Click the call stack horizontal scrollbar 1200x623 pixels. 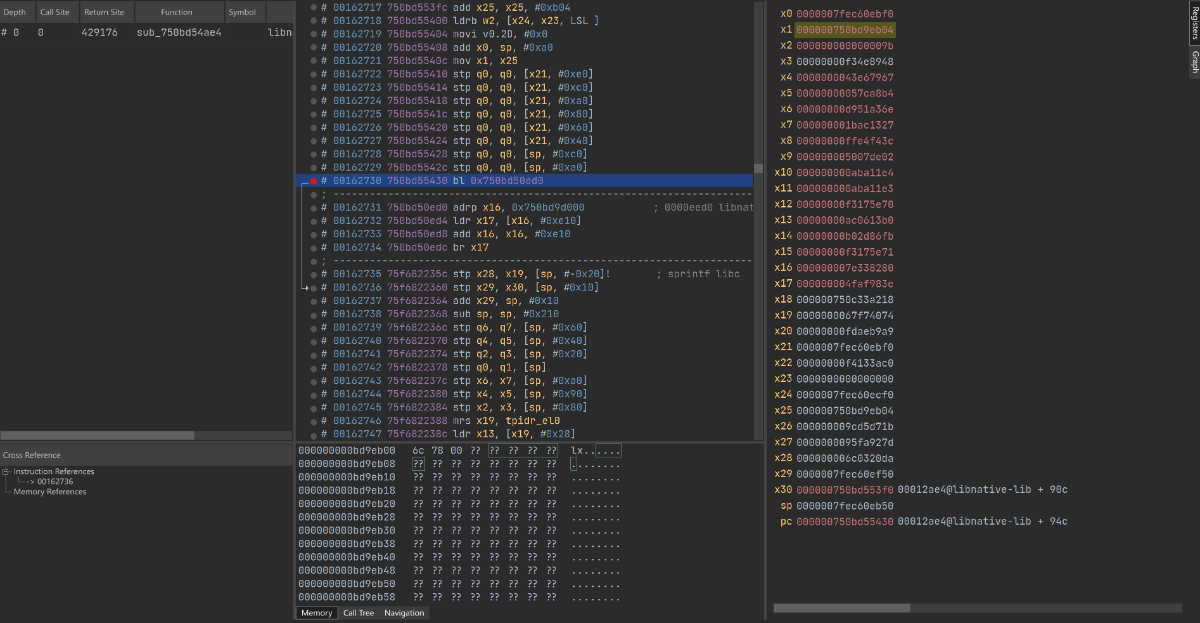pos(80,435)
